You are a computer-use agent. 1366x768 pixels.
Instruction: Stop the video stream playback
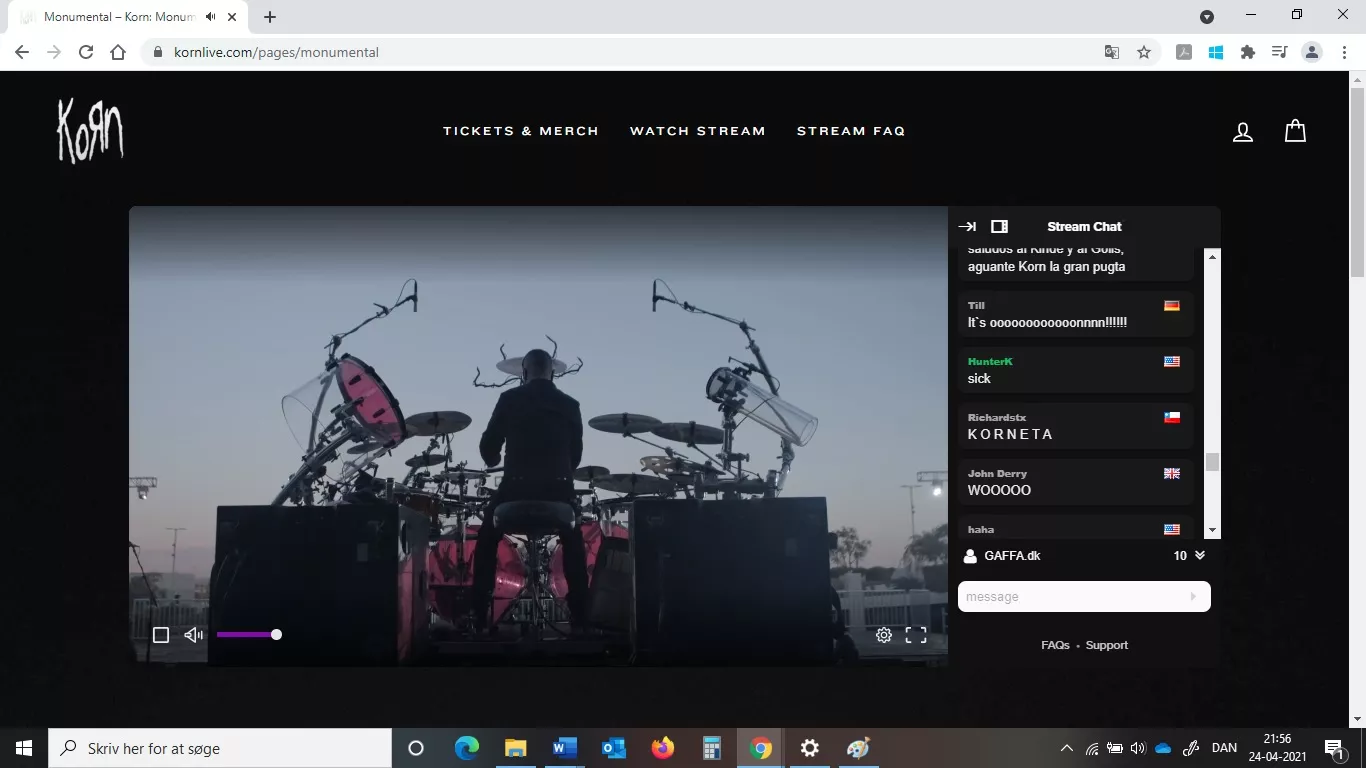click(160, 635)
